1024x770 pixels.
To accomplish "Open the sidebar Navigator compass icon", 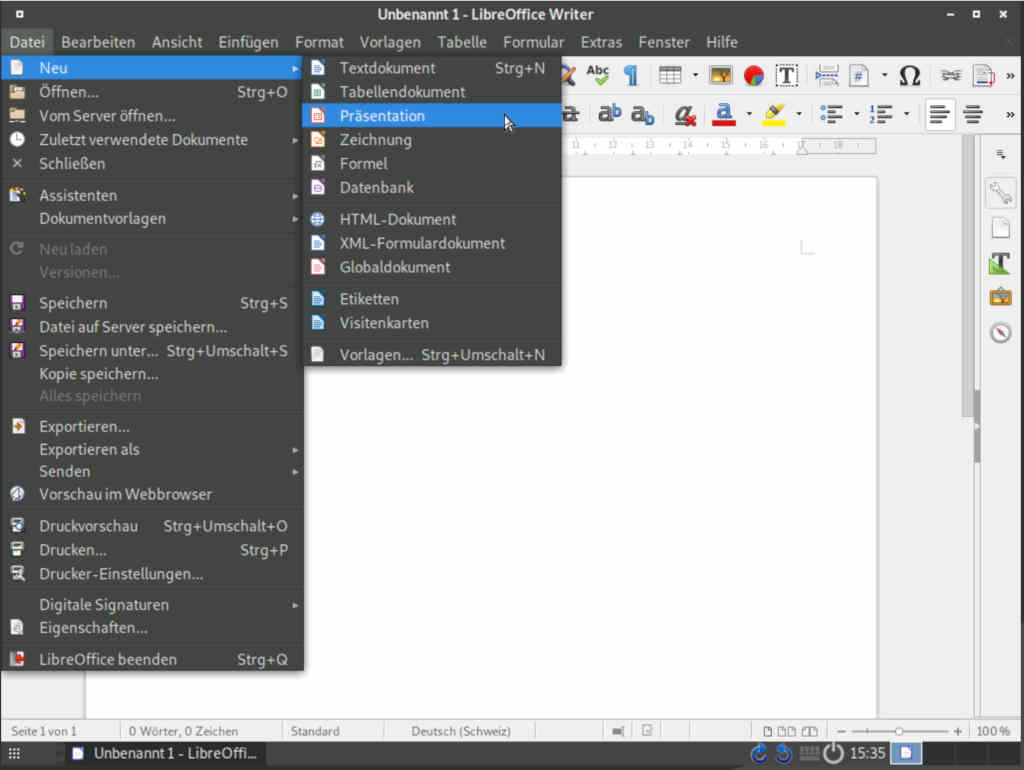I will (1000, 332).
